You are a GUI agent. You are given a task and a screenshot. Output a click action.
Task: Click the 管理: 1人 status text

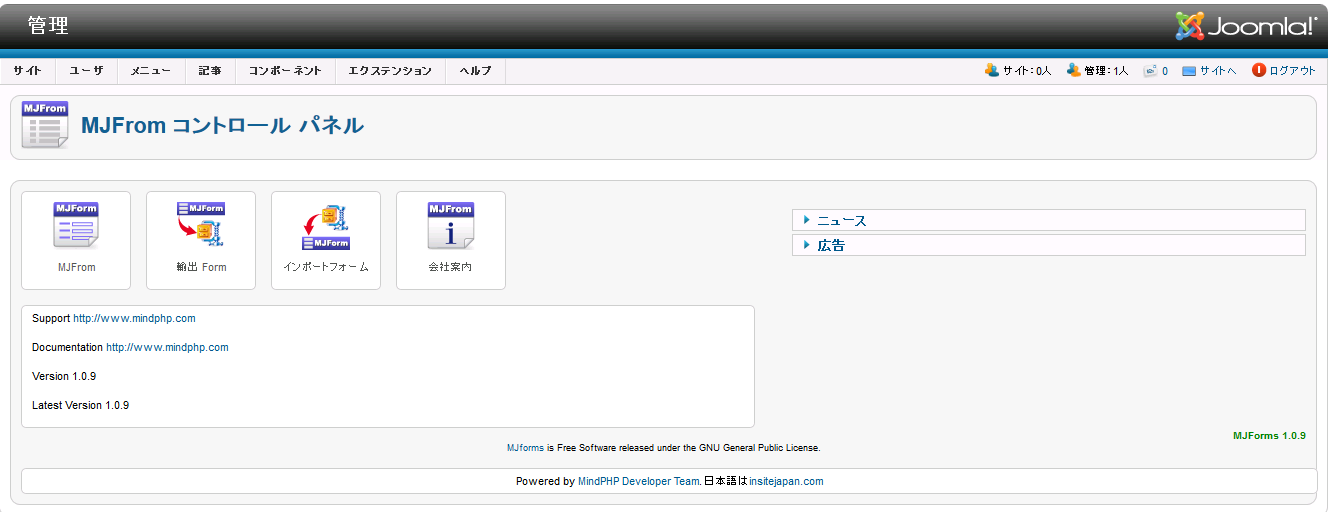(x=1106, y=71)
